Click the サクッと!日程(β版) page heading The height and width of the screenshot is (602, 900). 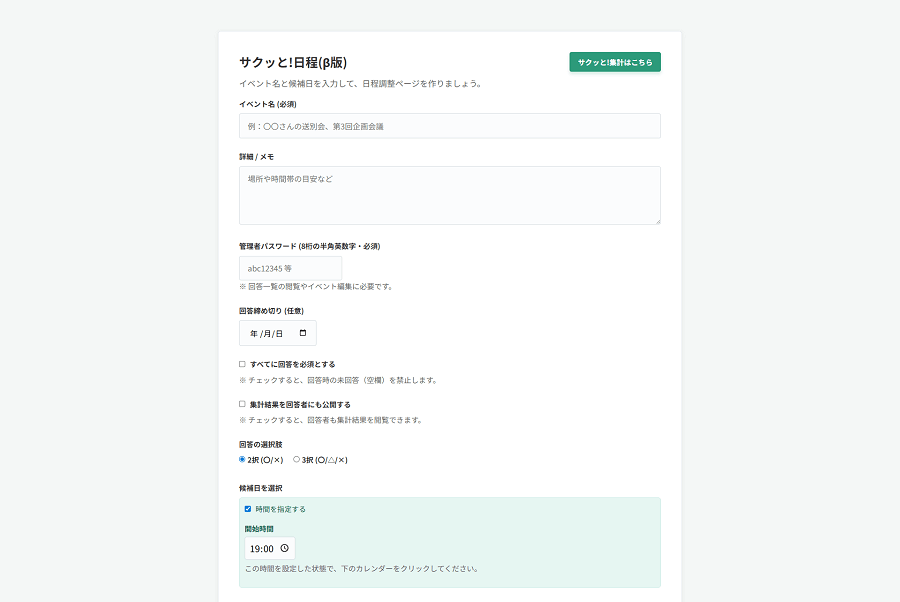[293, 62]
